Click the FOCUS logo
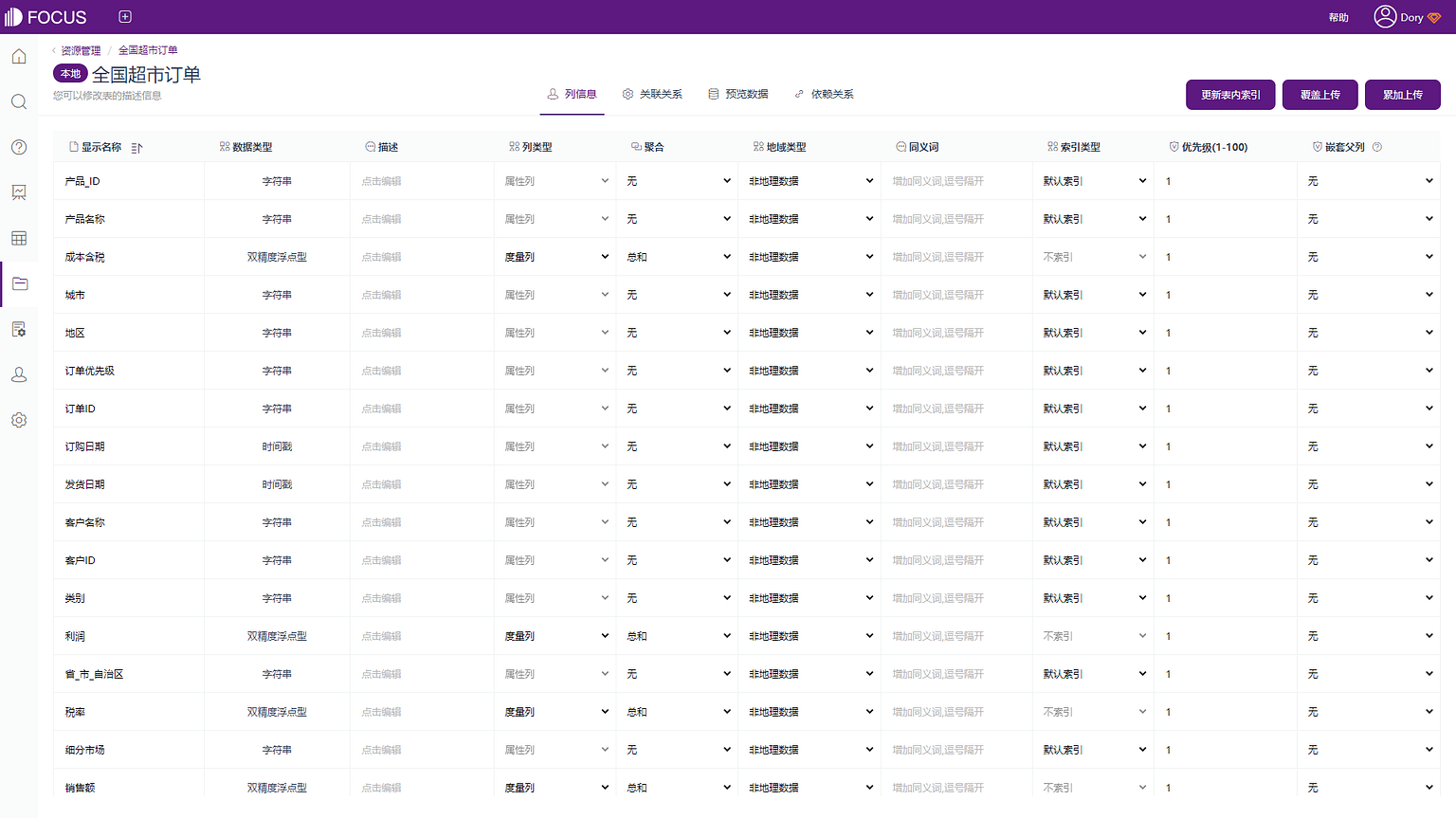This screenshot has height=818, width=1456. coord(45,17)
